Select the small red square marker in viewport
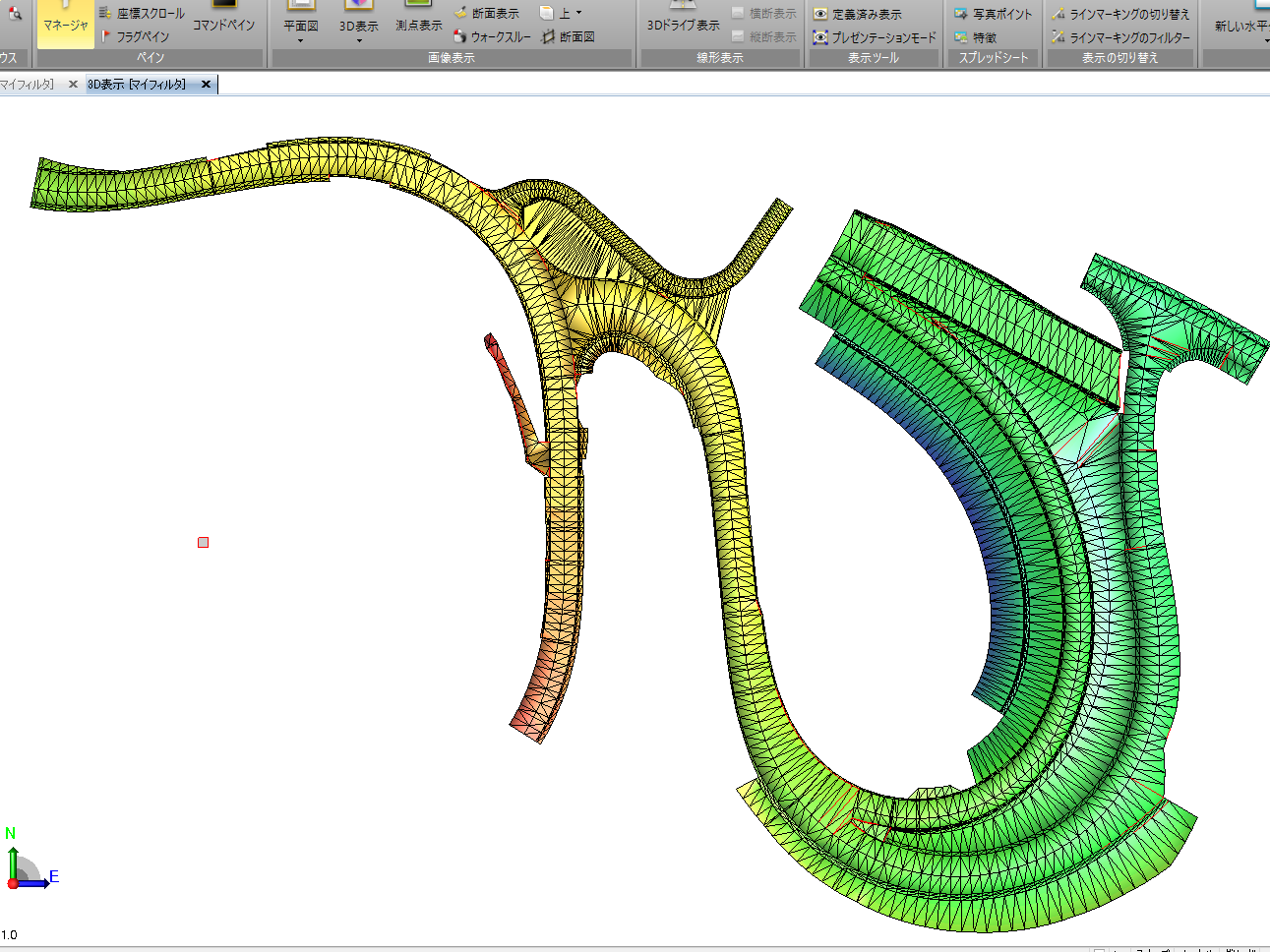 point(204,542)
